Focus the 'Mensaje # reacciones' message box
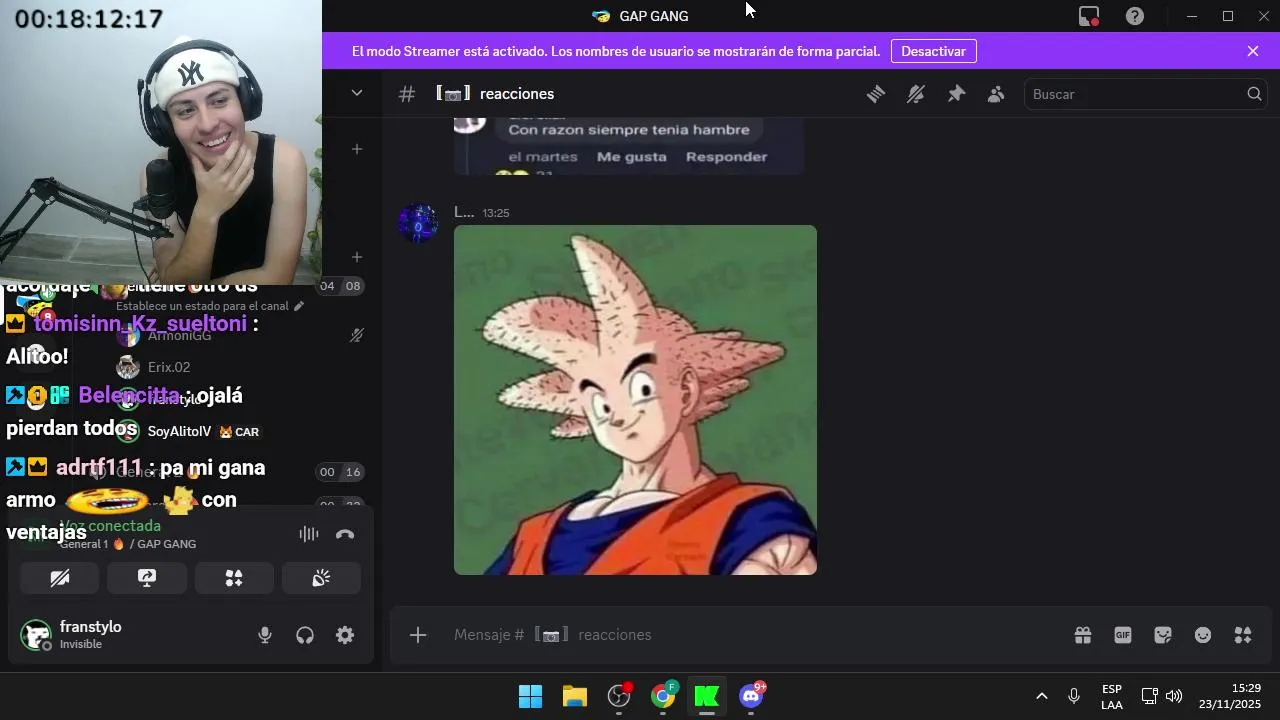1280x720 pixels. 750,635
